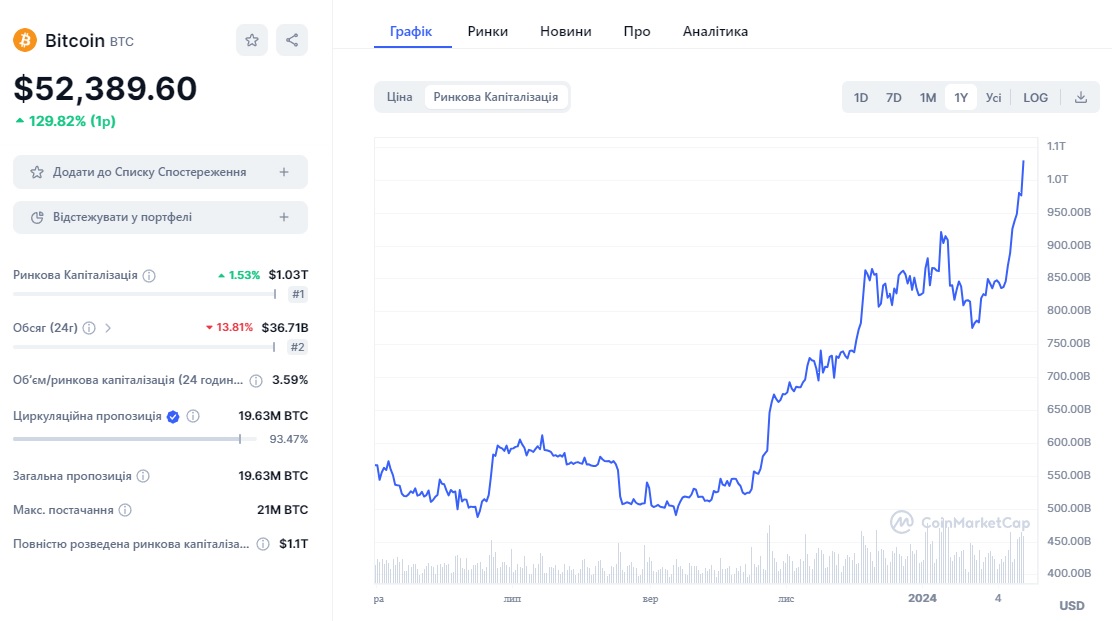The width and height of the screenshot is (1112, 621).
Task: Expand the Обсяг (24г) chevron
Action: 108,328
